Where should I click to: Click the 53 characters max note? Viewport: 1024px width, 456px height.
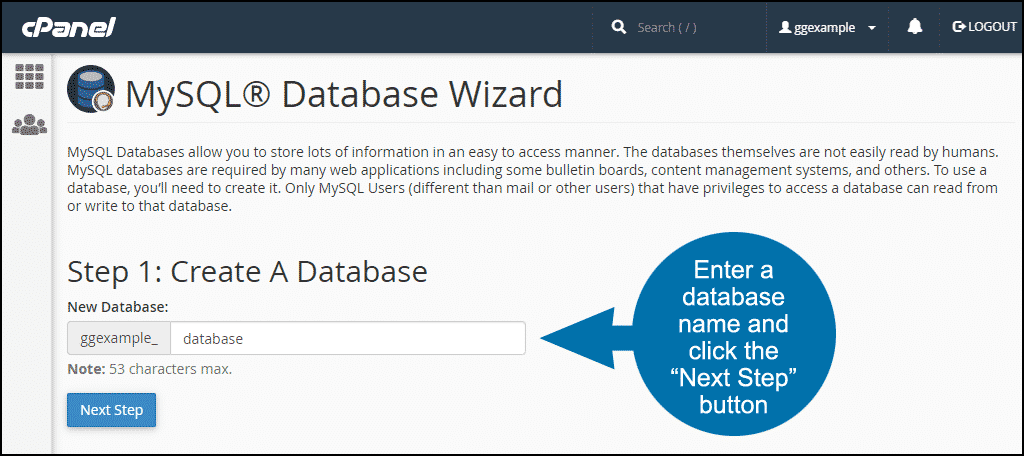[x=149, y=369]
